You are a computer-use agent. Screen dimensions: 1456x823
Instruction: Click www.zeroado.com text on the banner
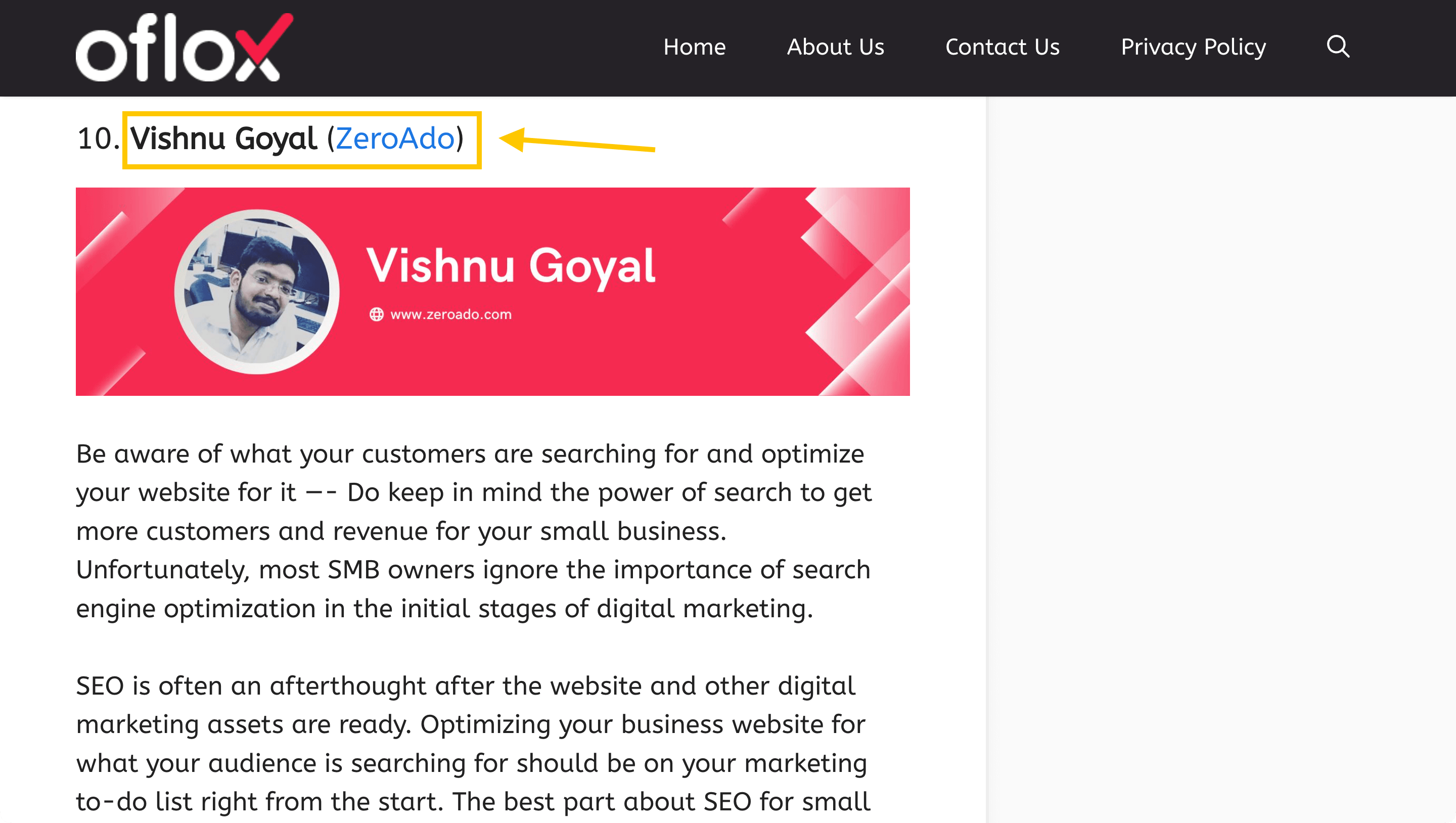[450, 314]
